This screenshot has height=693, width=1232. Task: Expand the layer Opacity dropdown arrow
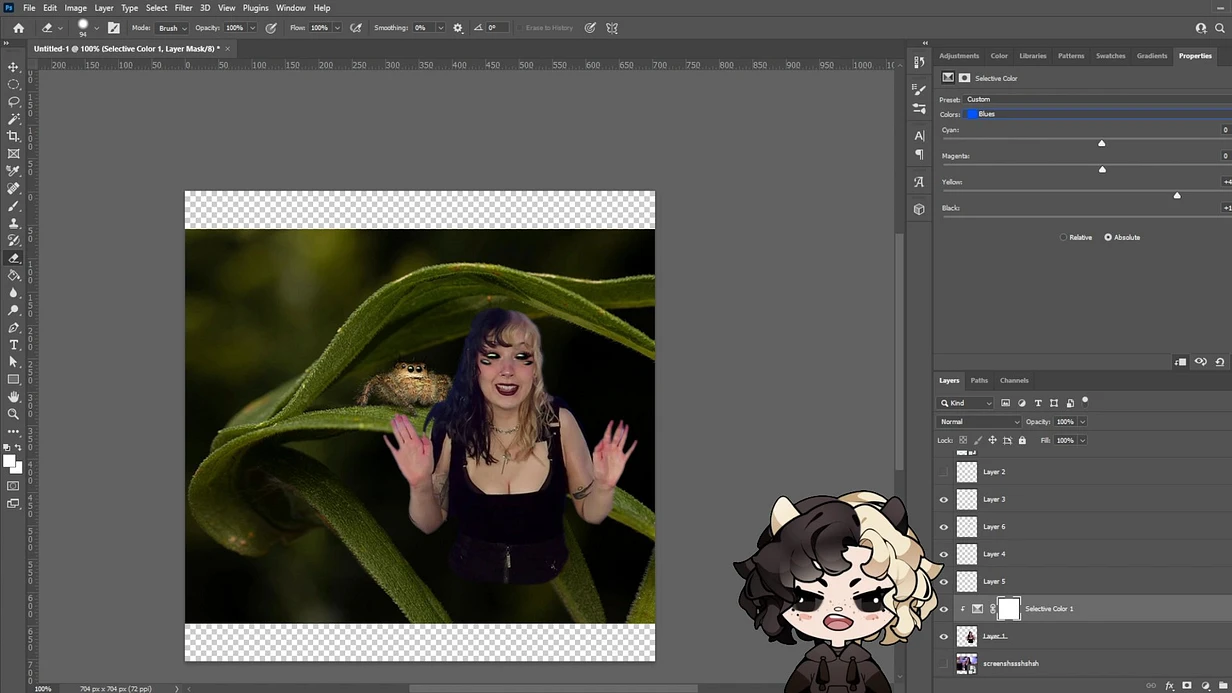tap(1082, 422)
